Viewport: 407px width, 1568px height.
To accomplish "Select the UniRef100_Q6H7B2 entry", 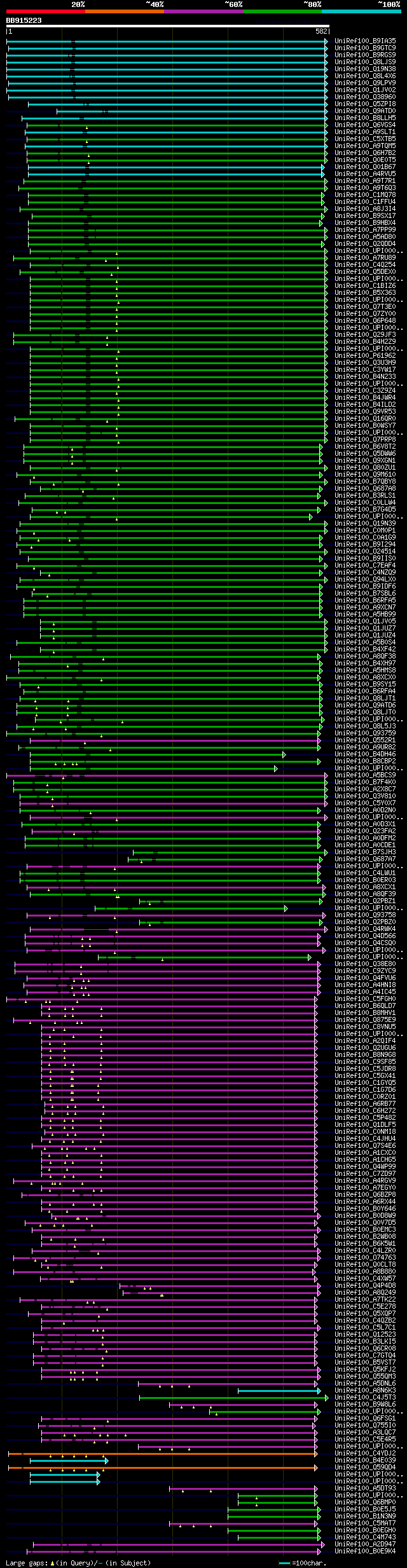I will click(365, 153).
